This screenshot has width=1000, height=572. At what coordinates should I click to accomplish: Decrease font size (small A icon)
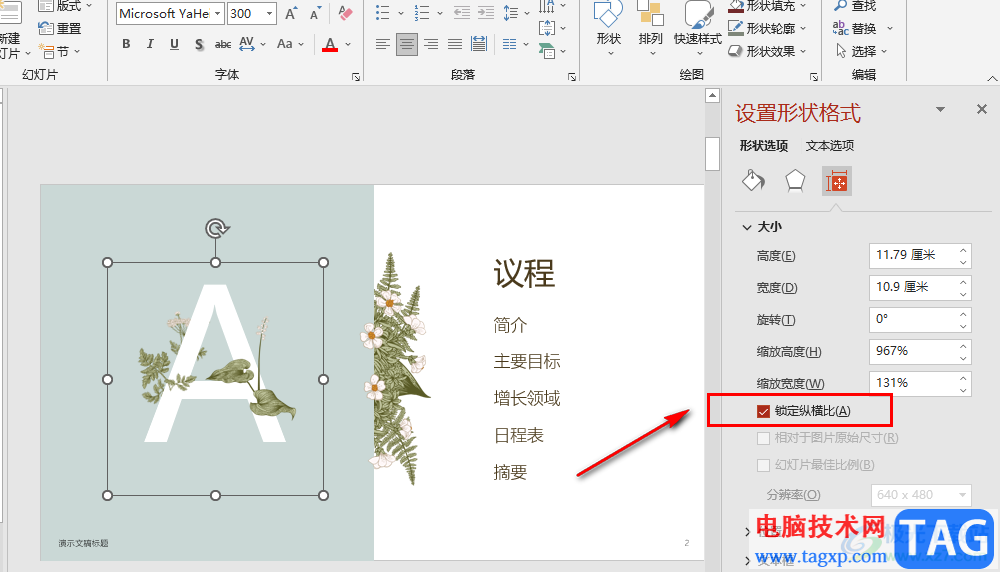(x=315, y=13)
